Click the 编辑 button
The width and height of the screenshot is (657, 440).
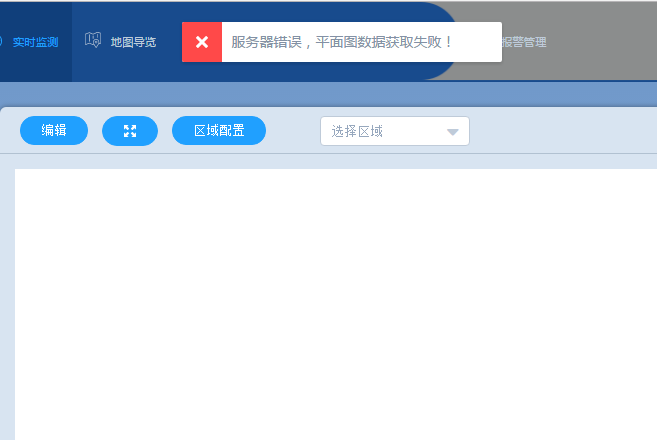click(x=54, y=131)
